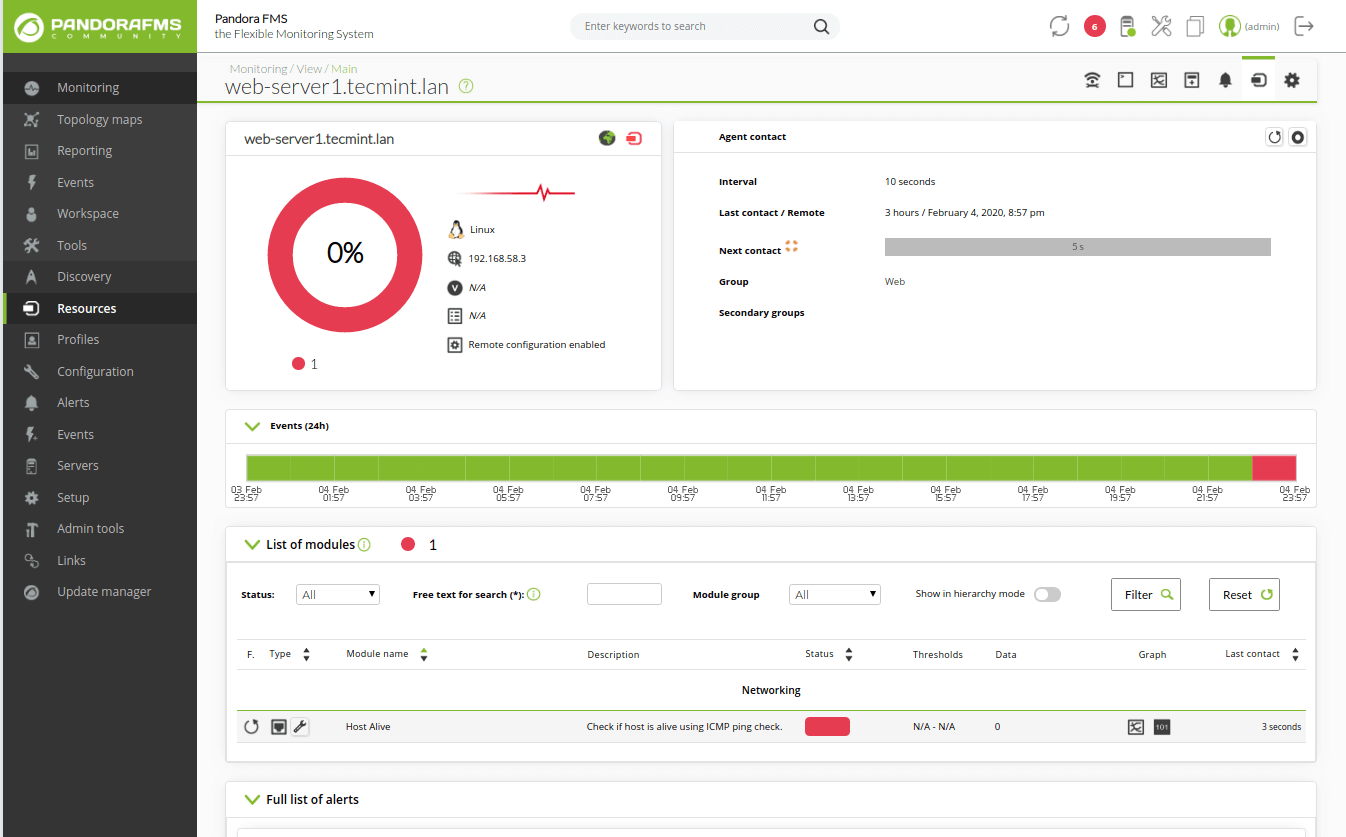The width and height of the screenshot is (1346, 837).
Task: Edit Host Alive module with wrench icon
Action: pyautogui.click(x=300, y=727)
